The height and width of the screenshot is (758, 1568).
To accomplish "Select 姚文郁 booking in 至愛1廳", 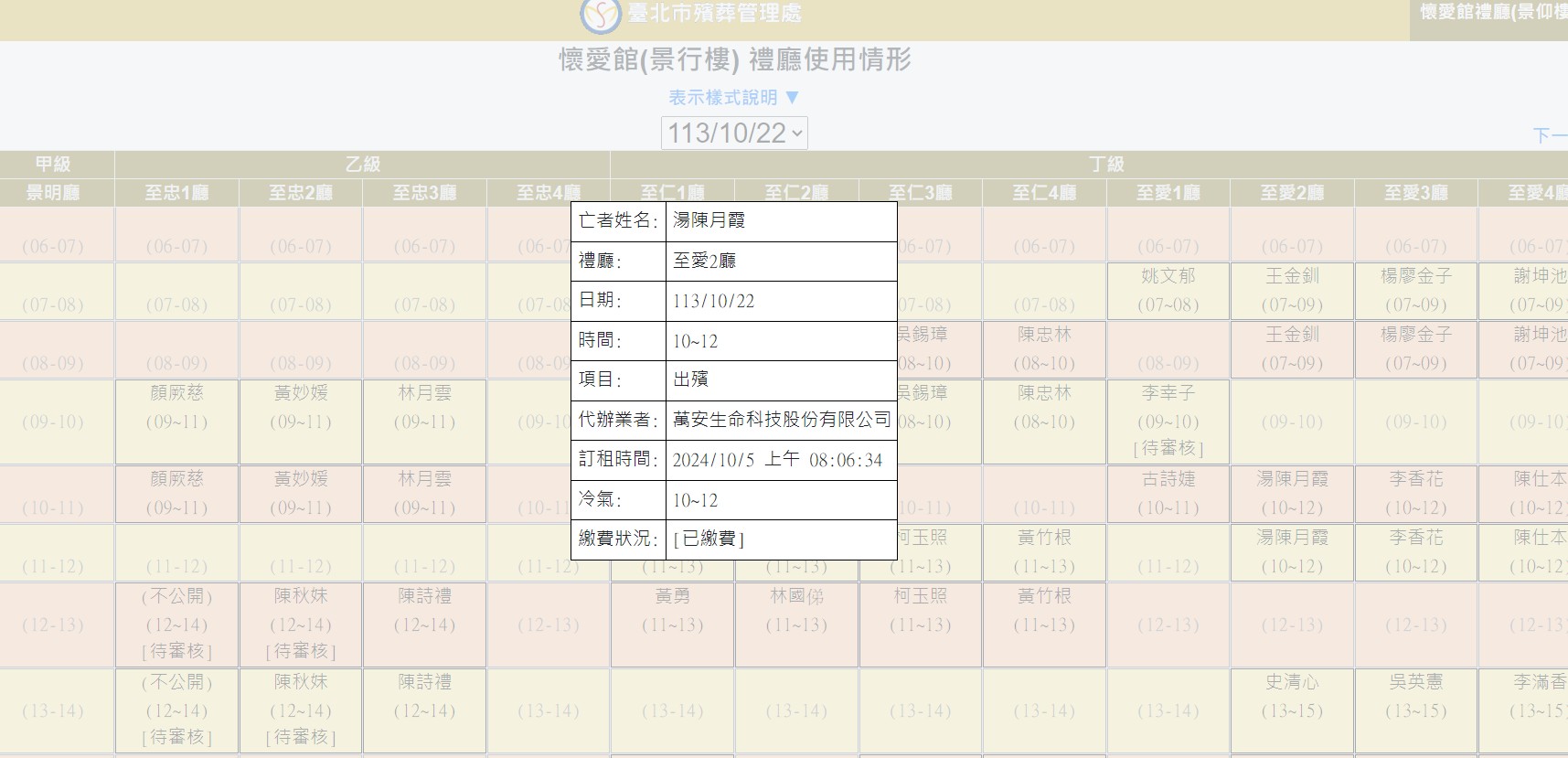I will point(1168,291).
